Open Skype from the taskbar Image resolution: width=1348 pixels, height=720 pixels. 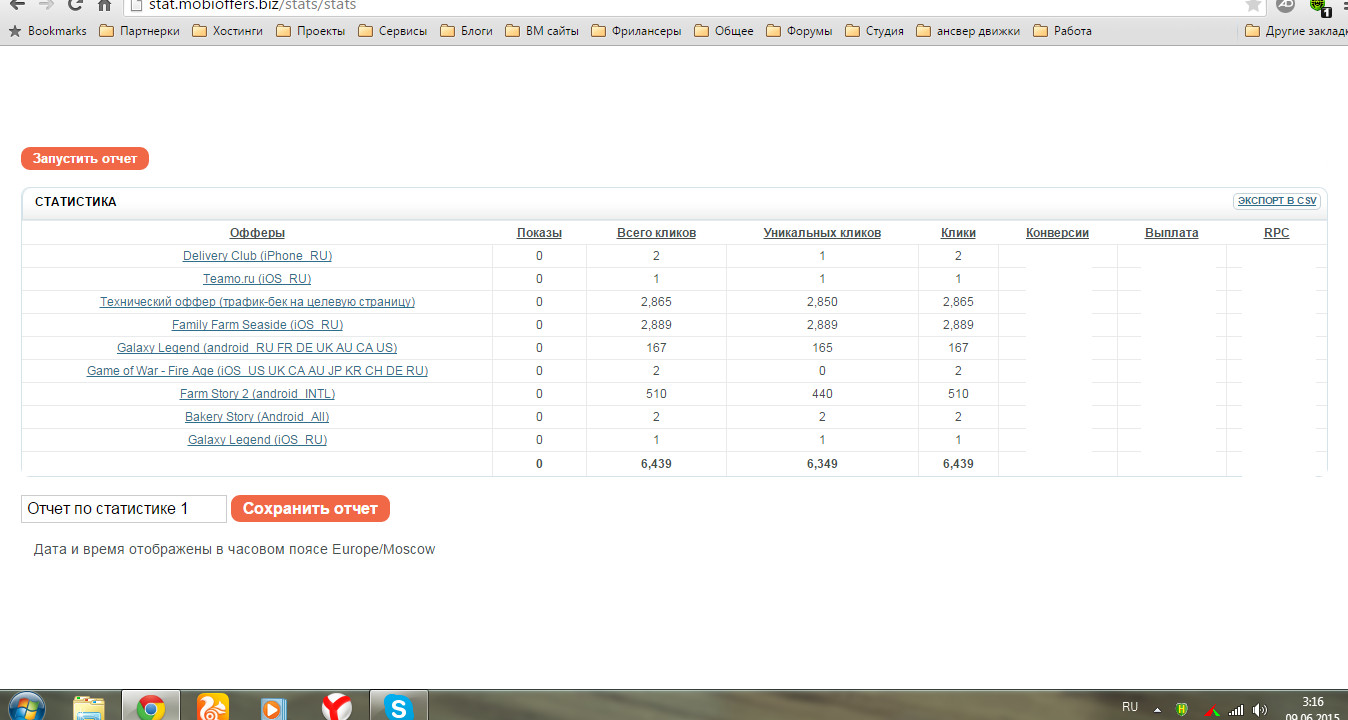point(398,708)
